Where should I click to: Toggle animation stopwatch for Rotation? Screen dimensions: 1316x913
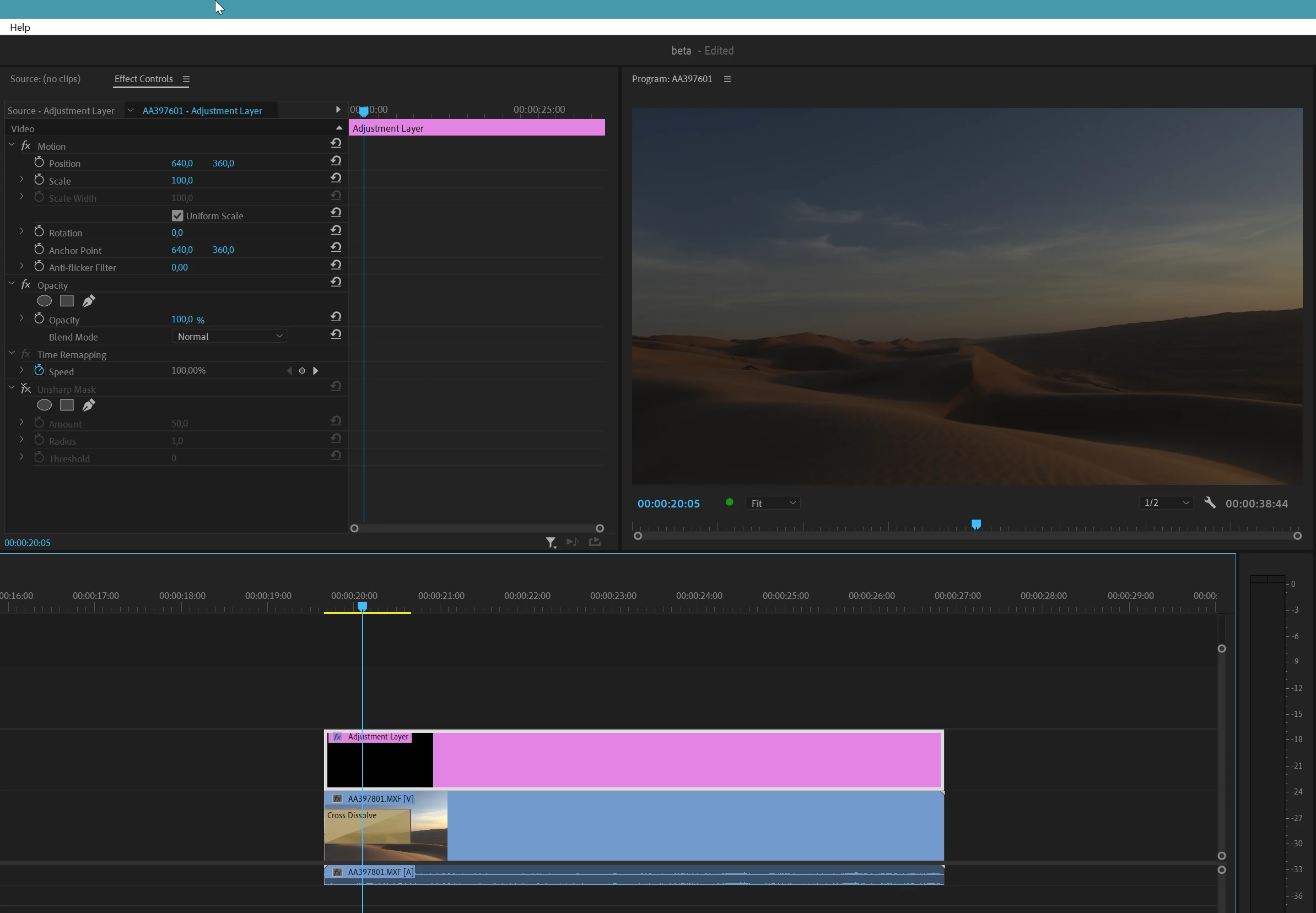(39, 231)
